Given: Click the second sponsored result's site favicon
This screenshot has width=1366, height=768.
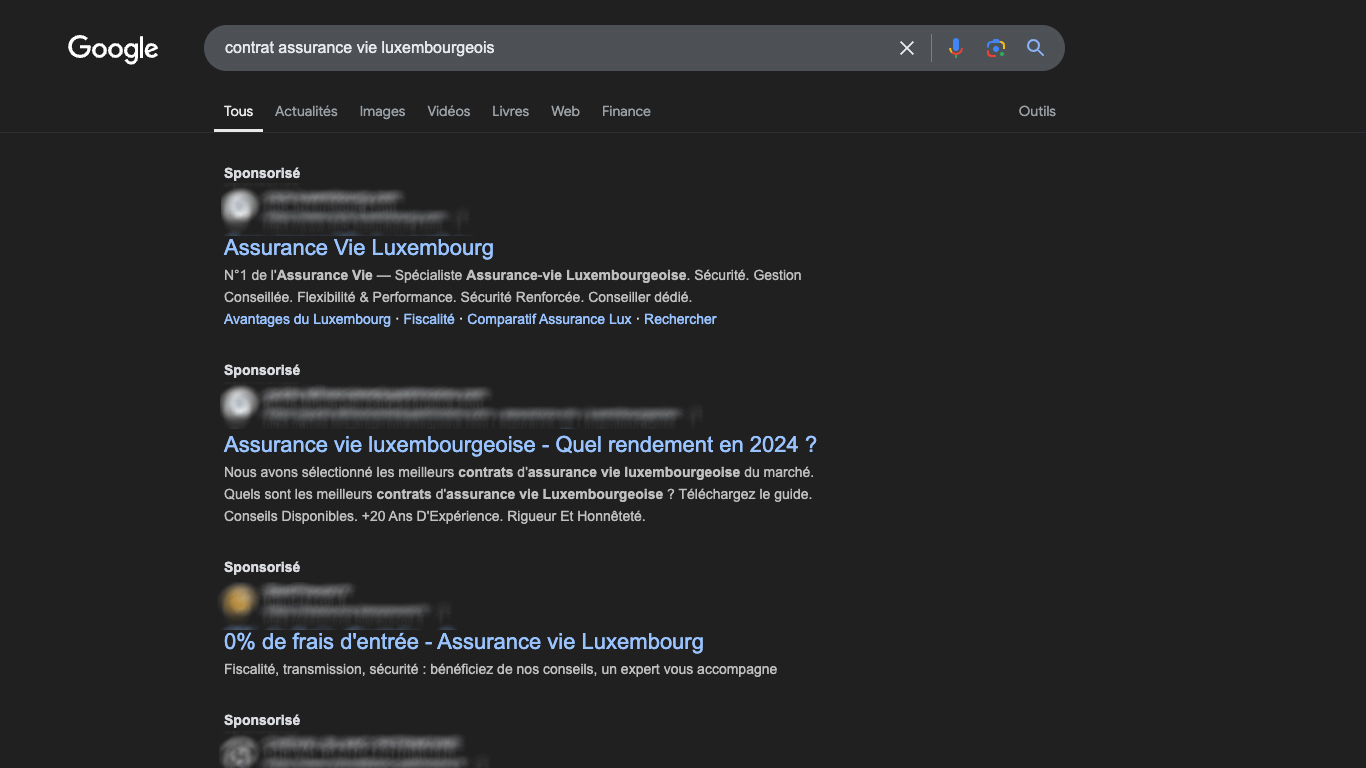Looking at the screenshot, I should 239,404.
